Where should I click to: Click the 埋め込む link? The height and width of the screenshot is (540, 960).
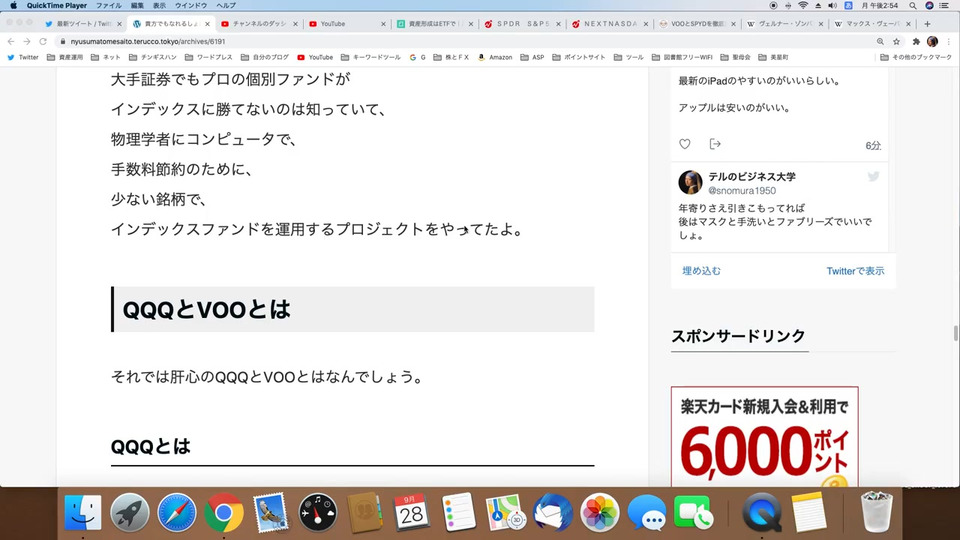(x=702, y=271)
